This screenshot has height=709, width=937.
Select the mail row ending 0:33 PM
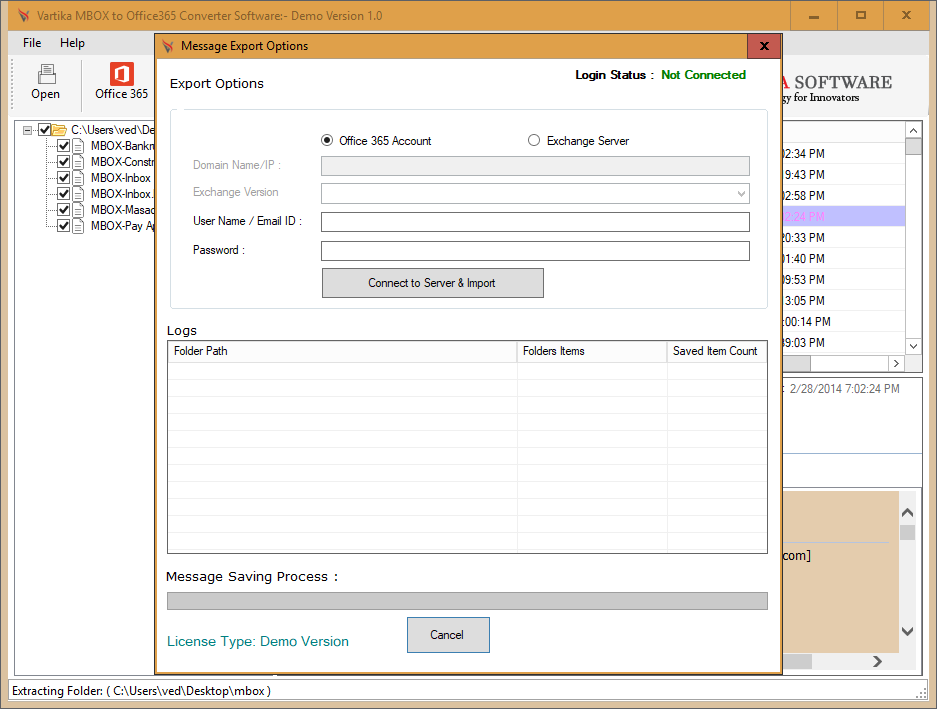844,237
